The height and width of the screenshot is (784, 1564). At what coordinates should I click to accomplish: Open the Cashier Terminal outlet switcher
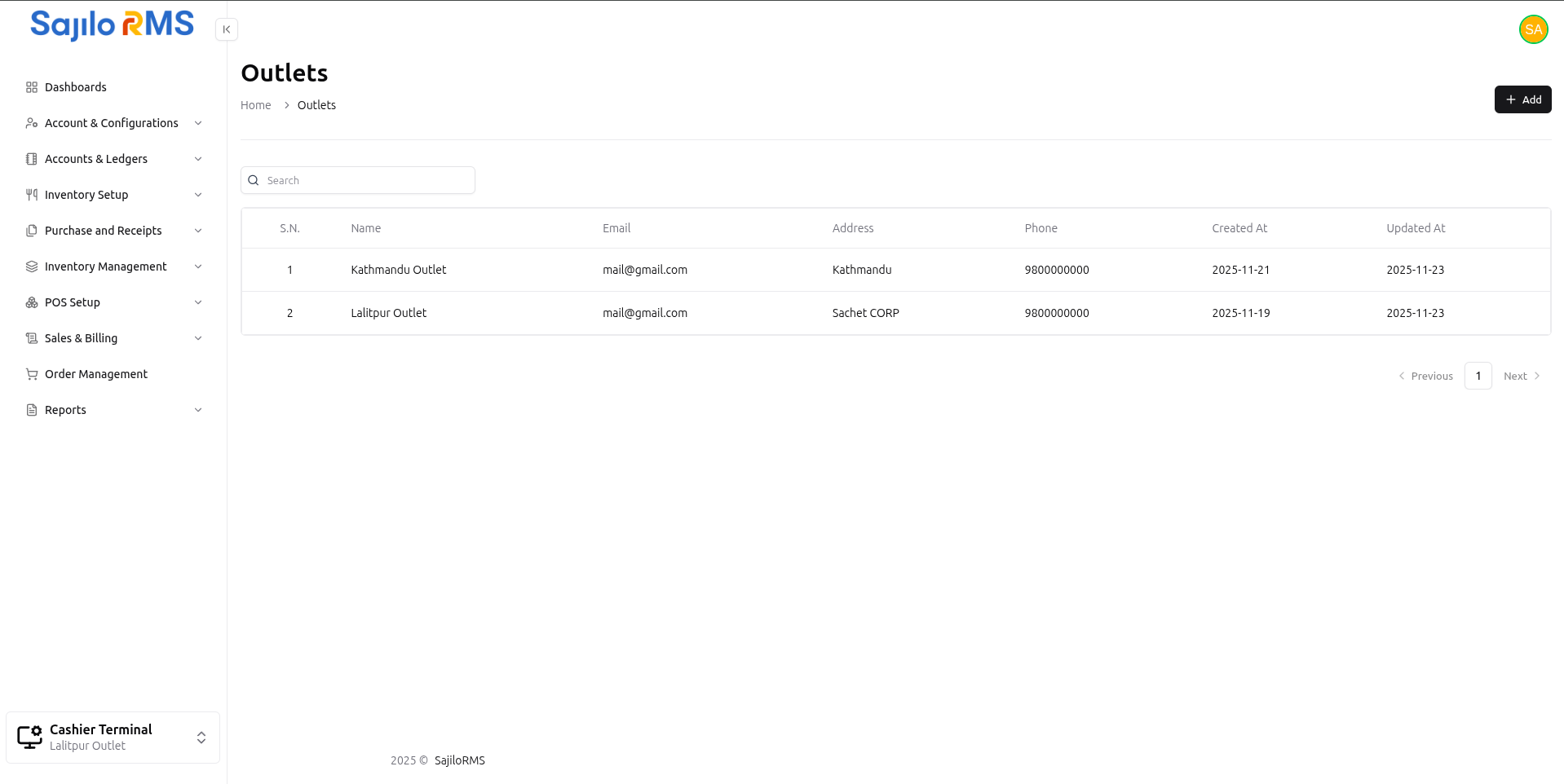click(x=201, y=738)
